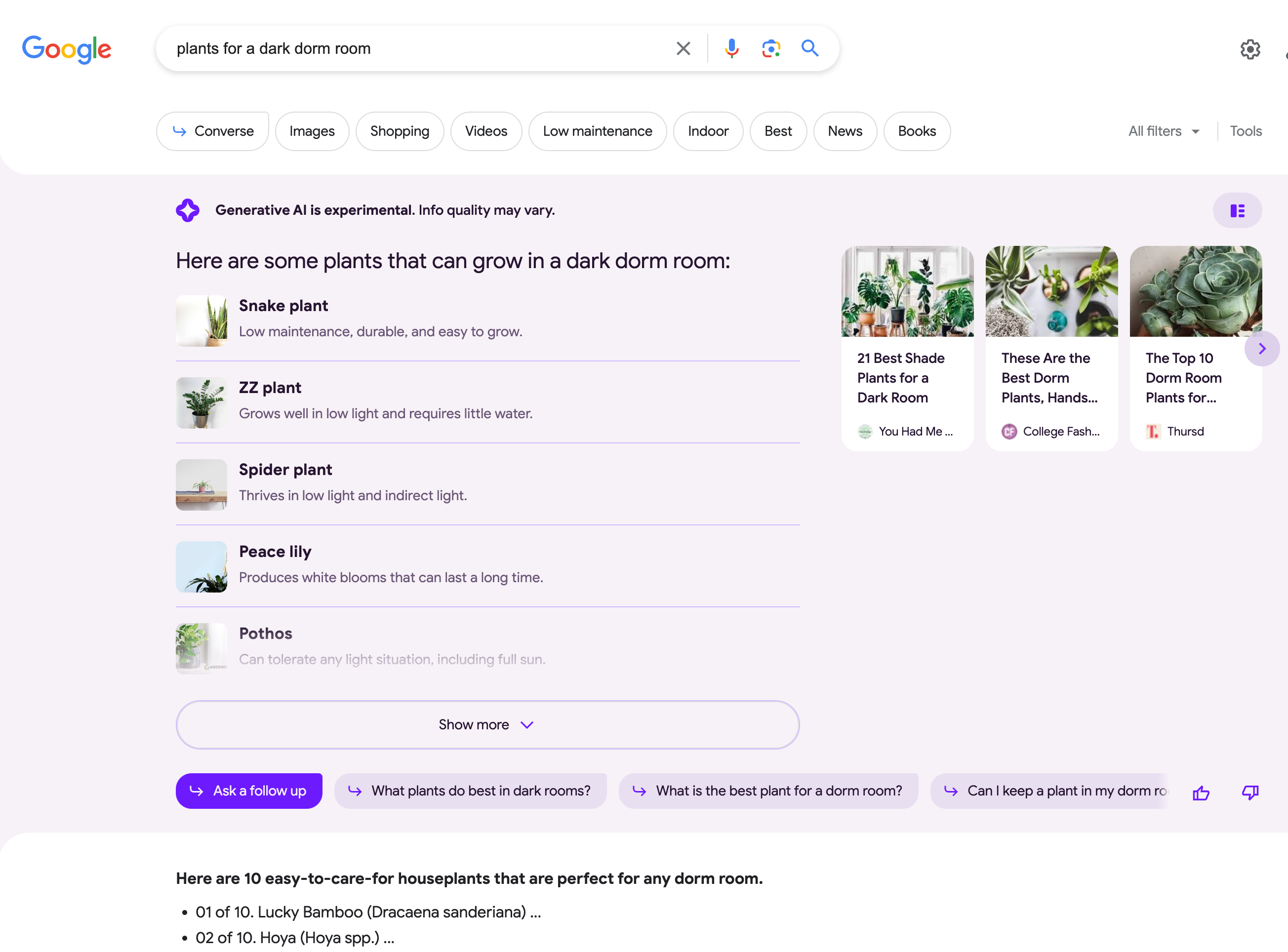Viewport: 1288px width, 952px height.
Task: Click the monstera plants card image
Action: pyautogui.click(x=907, y=291)
